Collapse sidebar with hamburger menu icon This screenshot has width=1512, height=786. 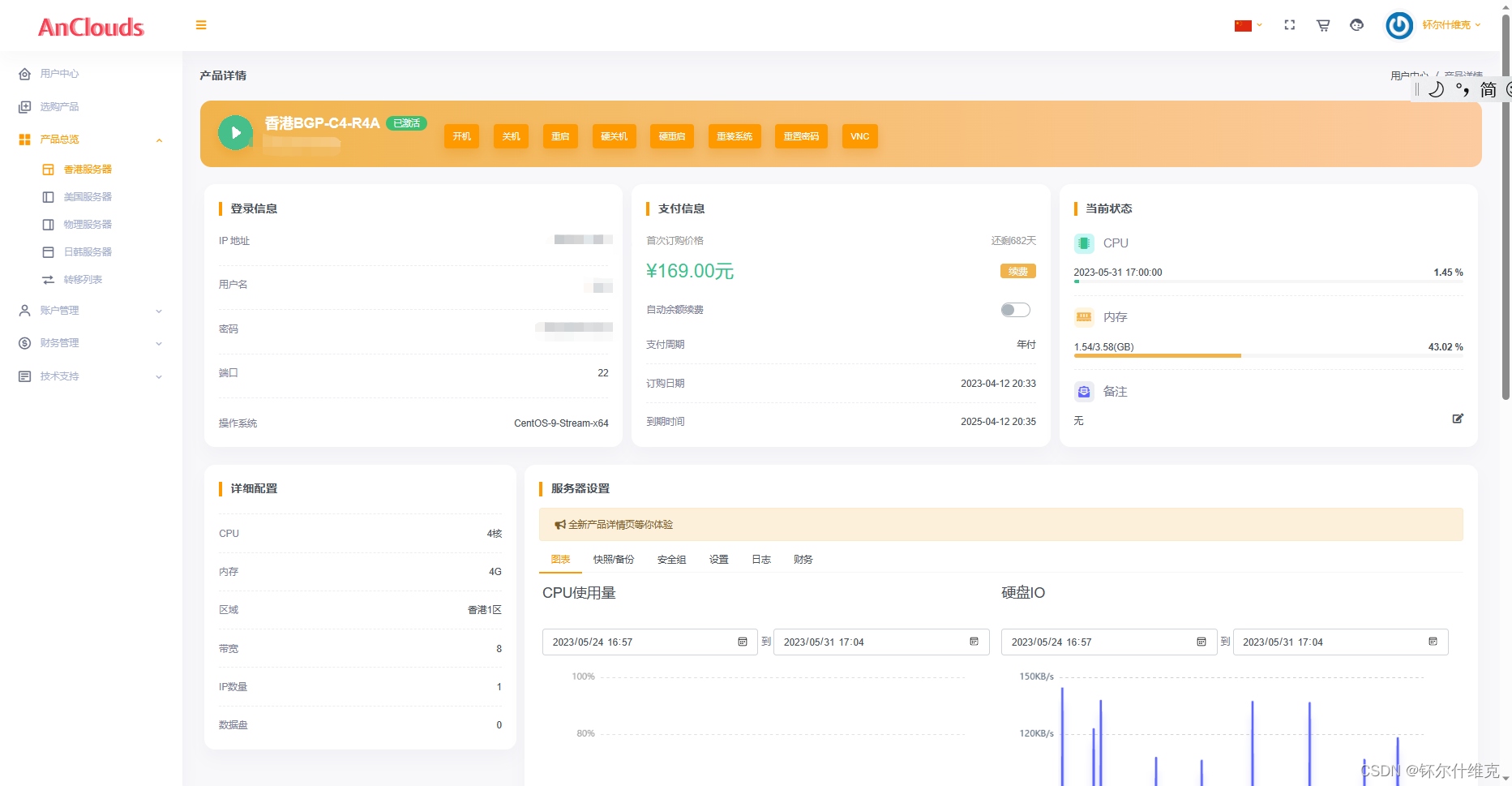pos(201,25)
